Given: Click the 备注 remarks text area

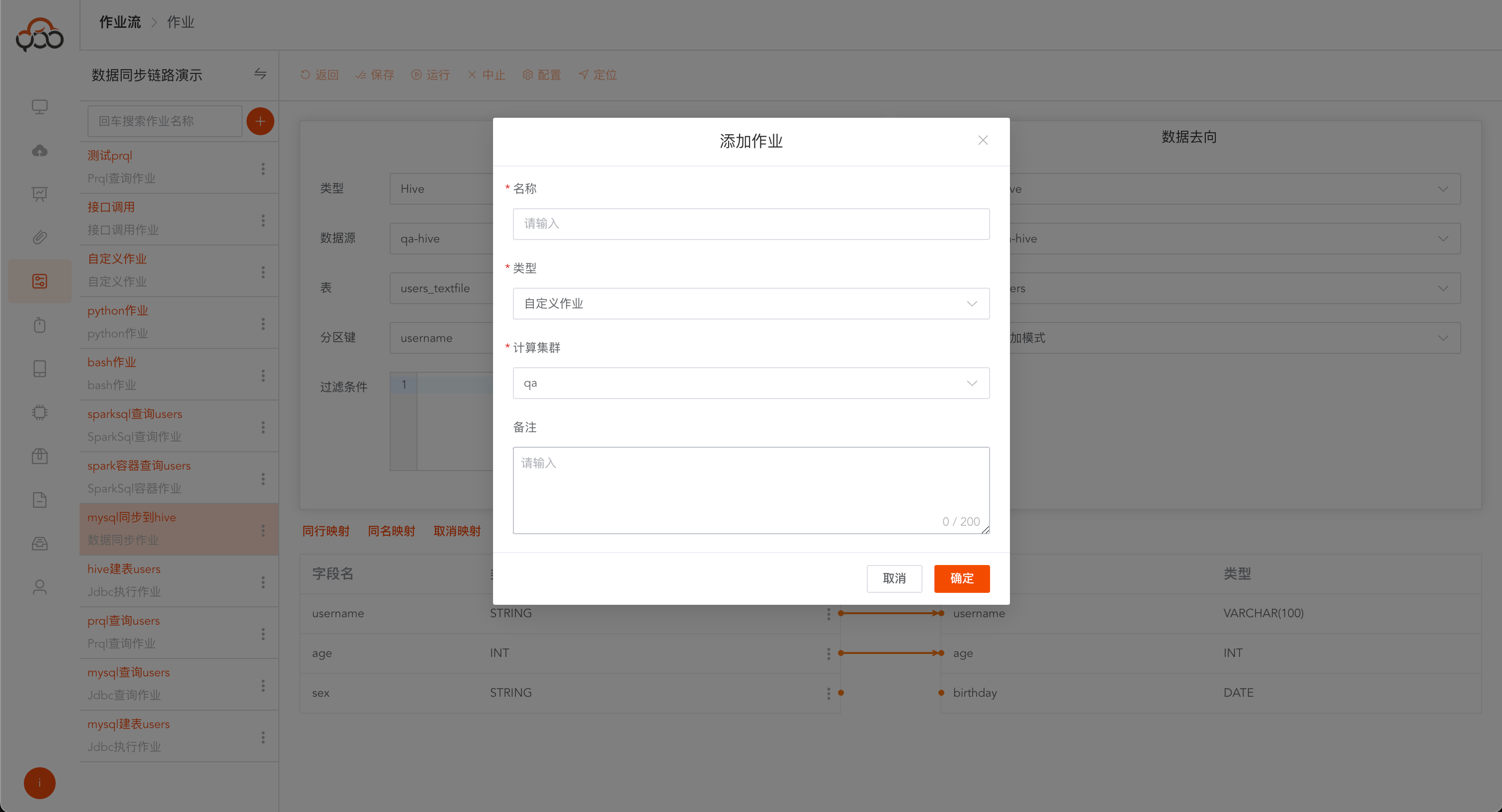Looking at the screenshot, I should pyautogui.click(x=751, y=489).
